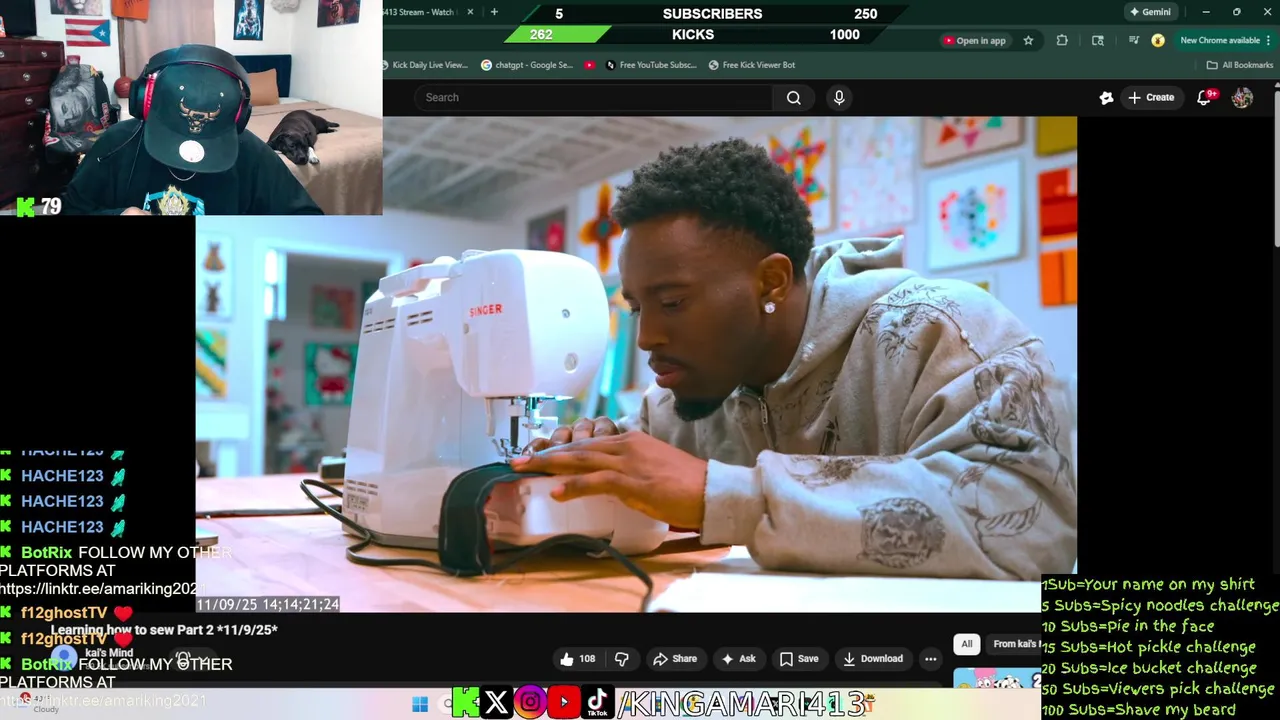Click the video player to pause playback
This screenshot has width=1280, height=720.
pyautogui.click(x=636, y=364)
